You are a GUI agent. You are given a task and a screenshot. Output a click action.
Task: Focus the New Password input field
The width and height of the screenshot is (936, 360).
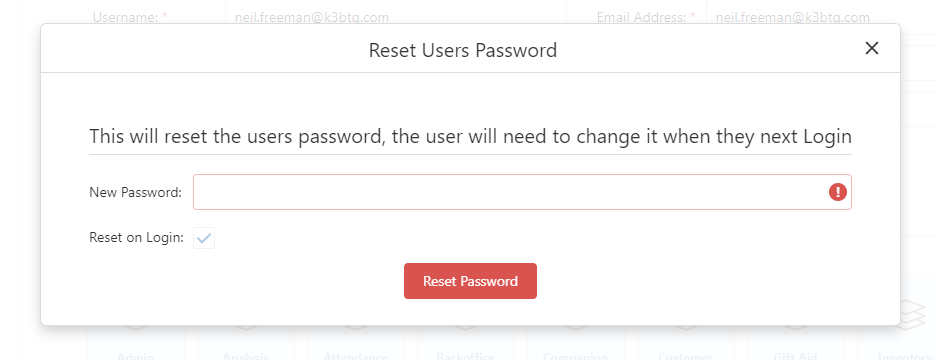(x=522, y=192)
